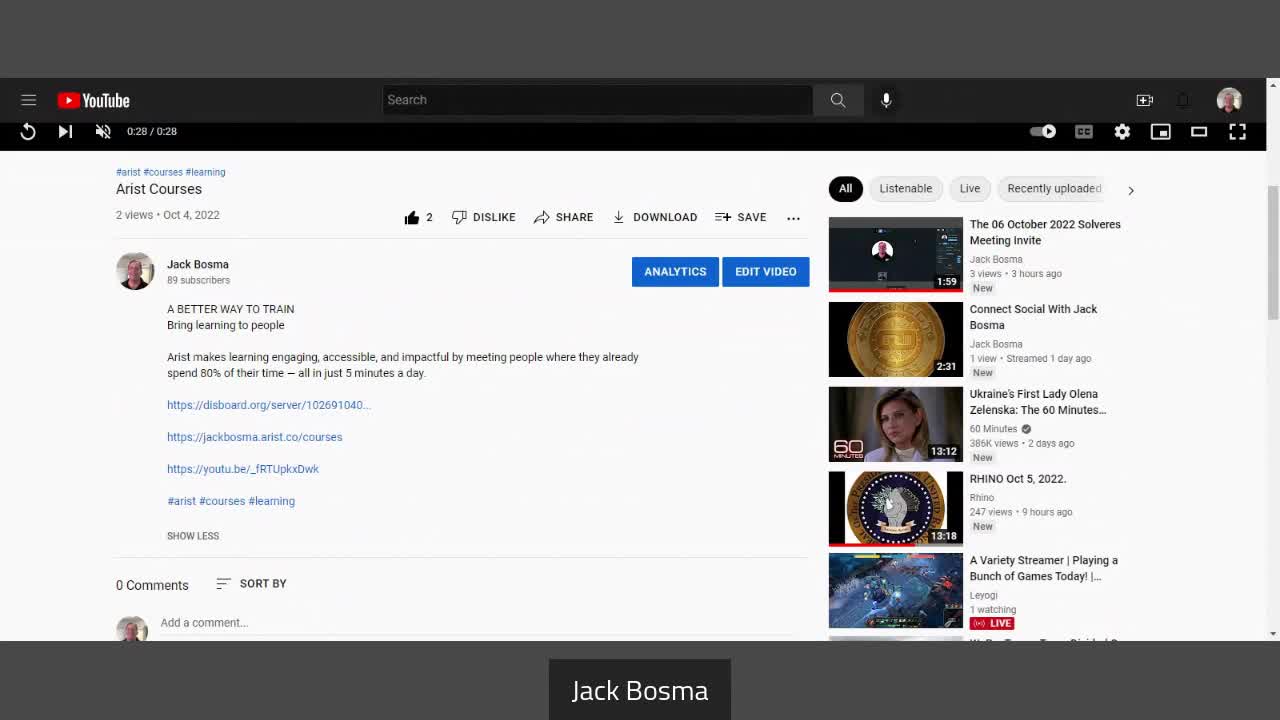
Task: Enter full screen mode
Action: pyautogui.click(x=1237, y=131)
